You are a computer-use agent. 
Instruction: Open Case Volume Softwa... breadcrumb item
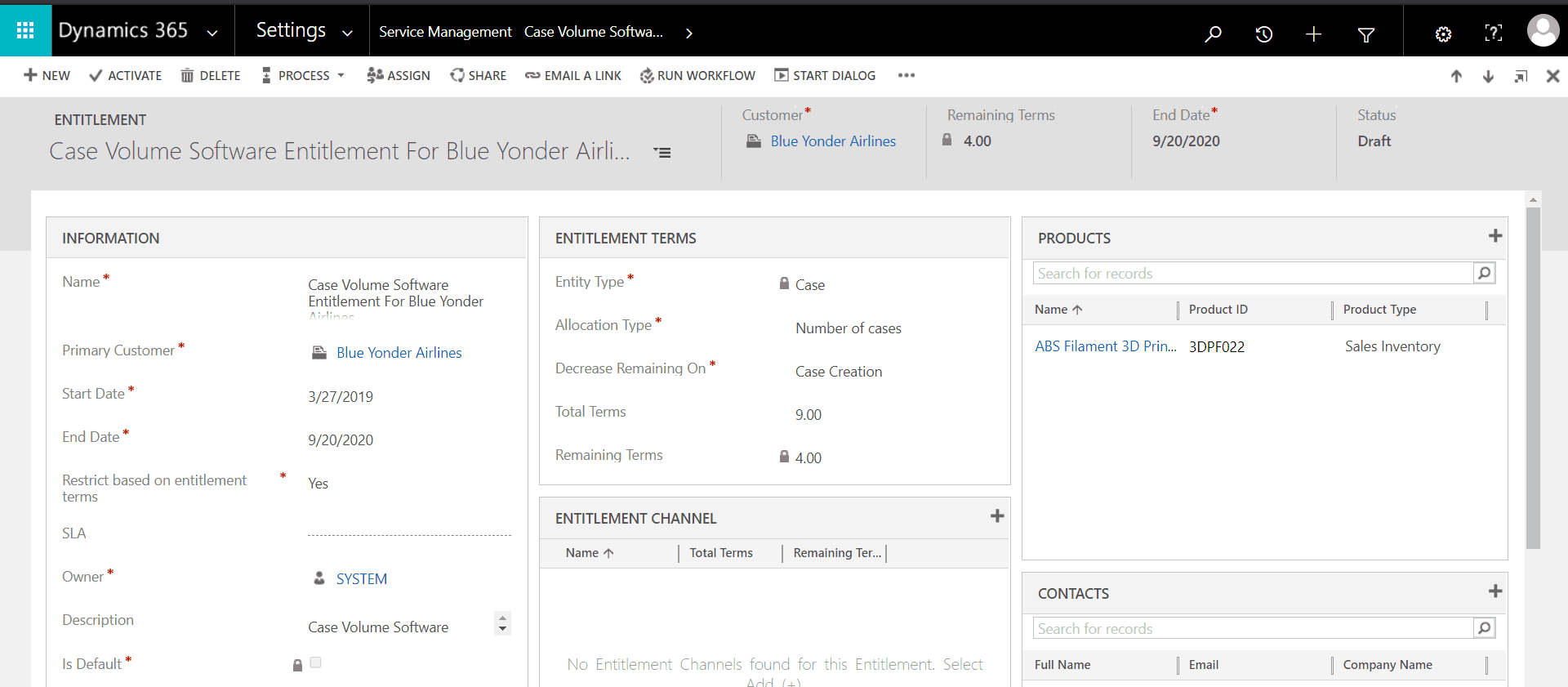tap(594, 32)
